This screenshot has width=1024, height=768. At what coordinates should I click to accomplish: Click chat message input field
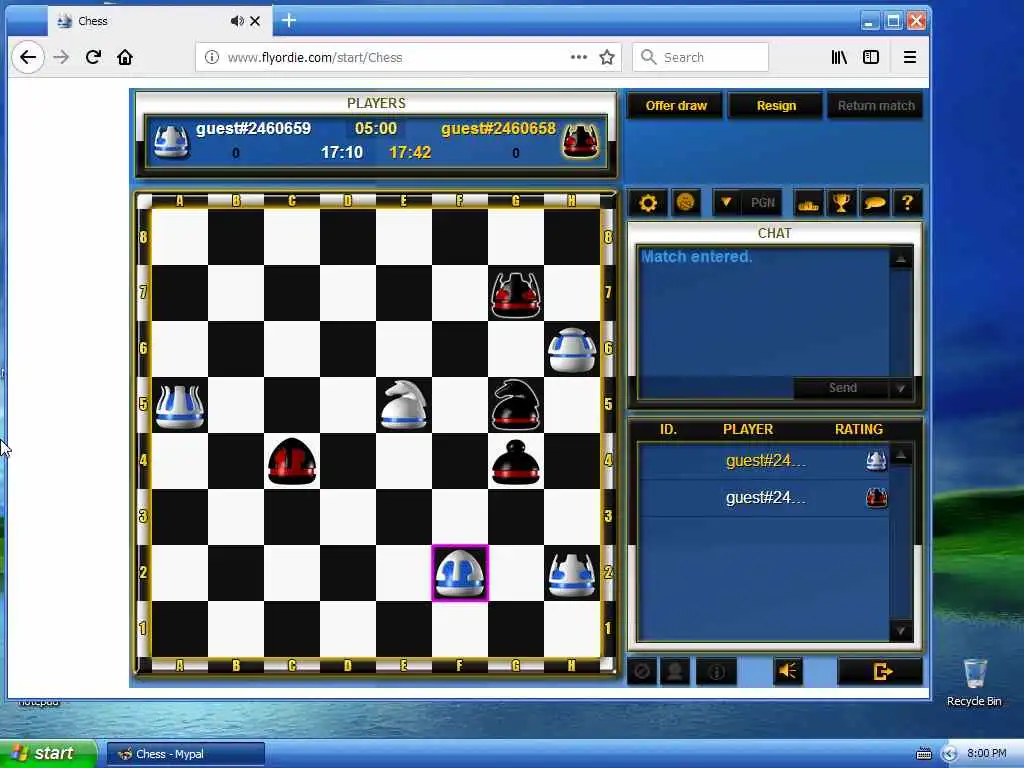coord(716,388)
